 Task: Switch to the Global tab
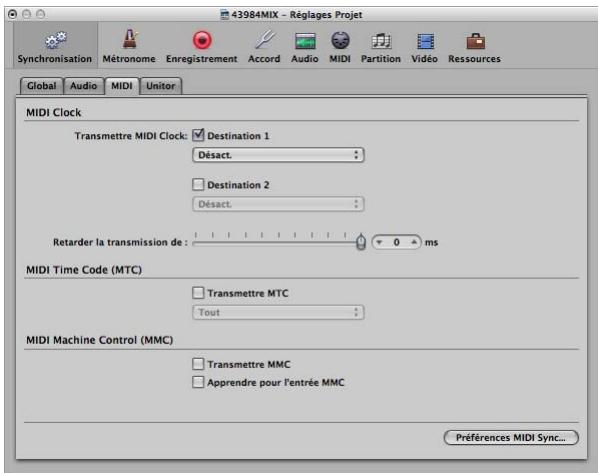tap(42, 85)
